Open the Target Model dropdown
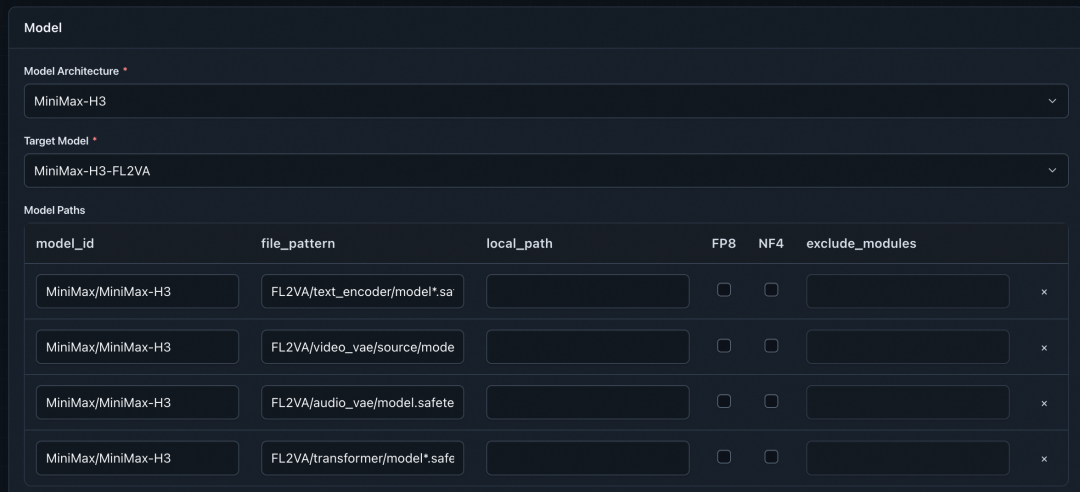Image resolution: width=1080 pixels, height=492 pixels. coord(546,170)
